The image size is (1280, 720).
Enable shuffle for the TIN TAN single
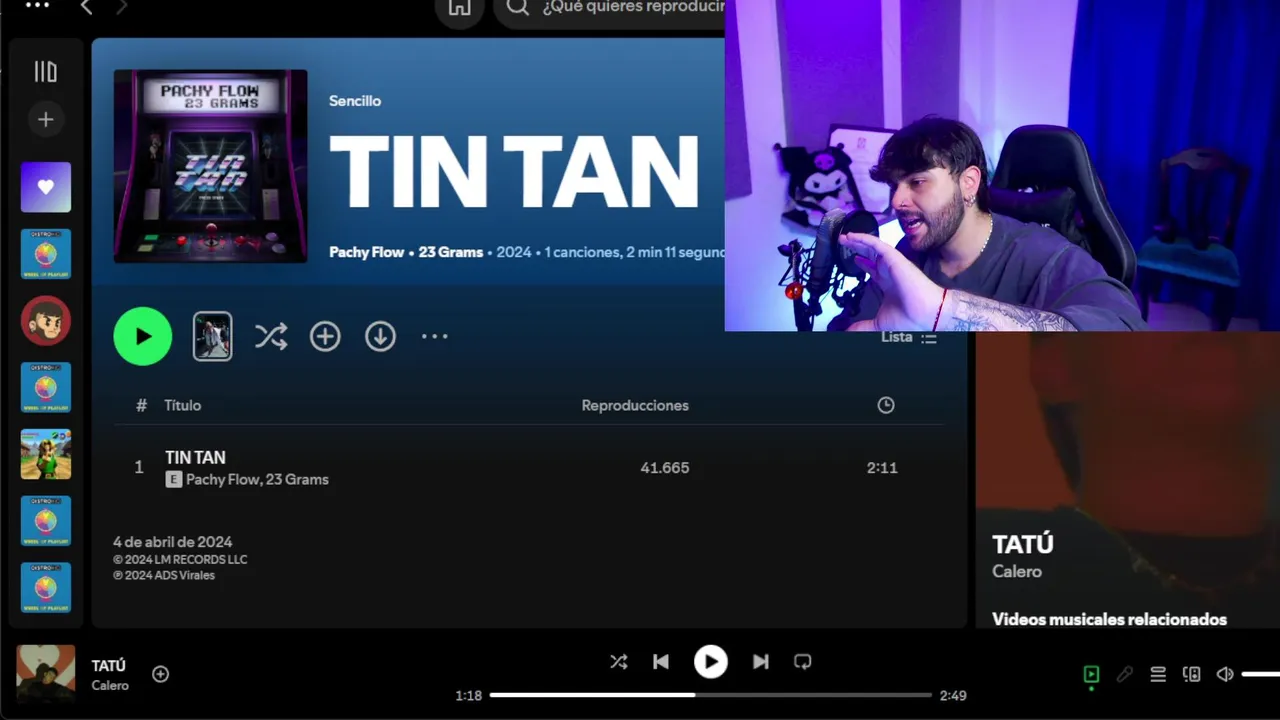point(271,337)
